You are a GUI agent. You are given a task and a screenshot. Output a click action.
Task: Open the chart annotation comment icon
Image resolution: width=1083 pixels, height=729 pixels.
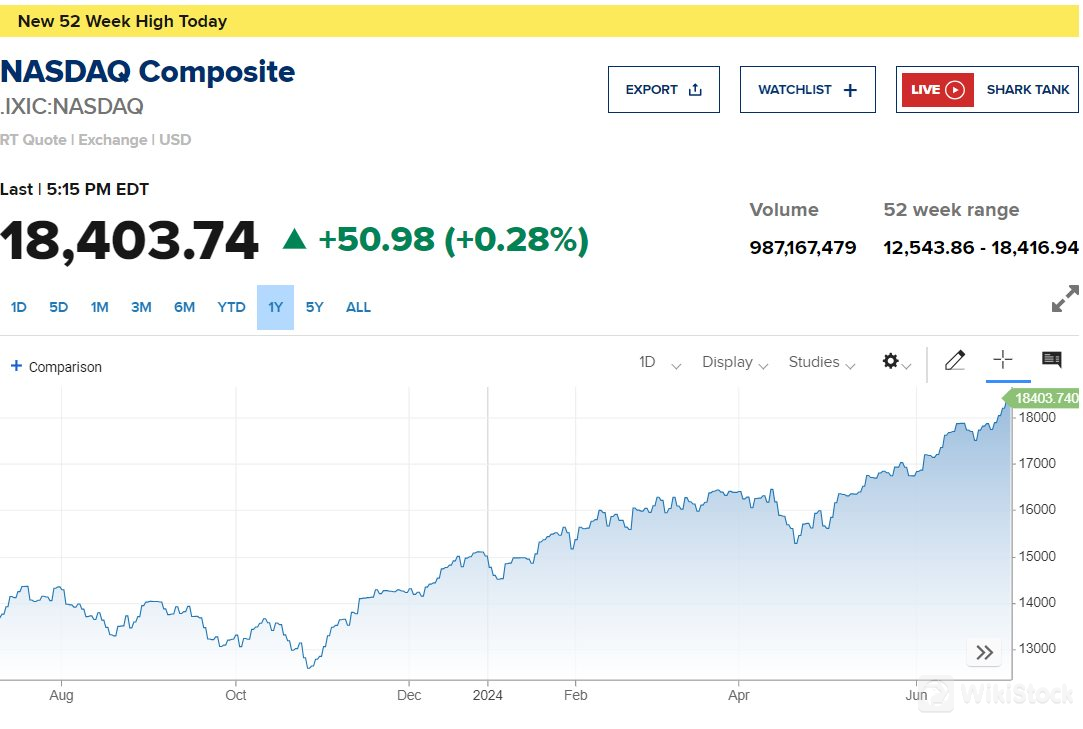pyautogui.click(x=1051, y=360)
